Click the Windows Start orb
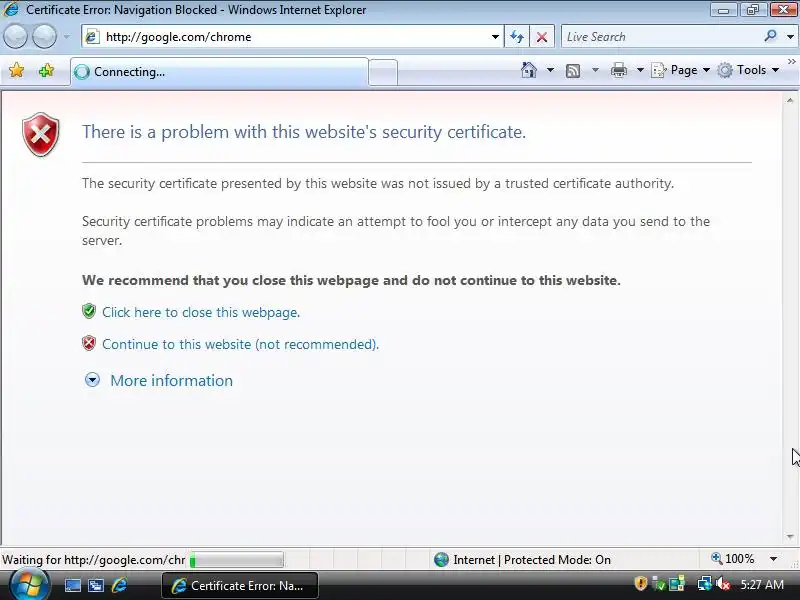This screenshot has width=800, height=600. click(30, 585)
